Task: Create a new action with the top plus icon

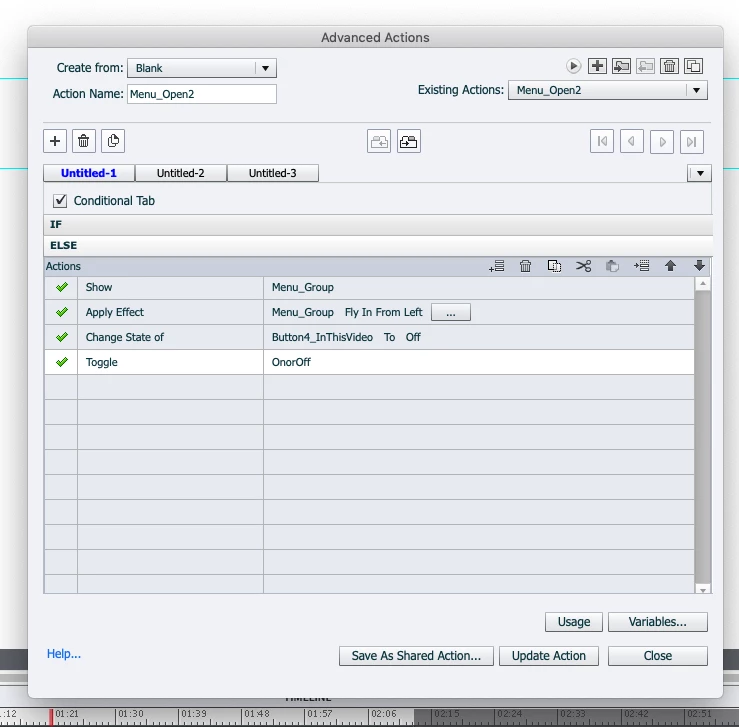Action: (597, 66)
